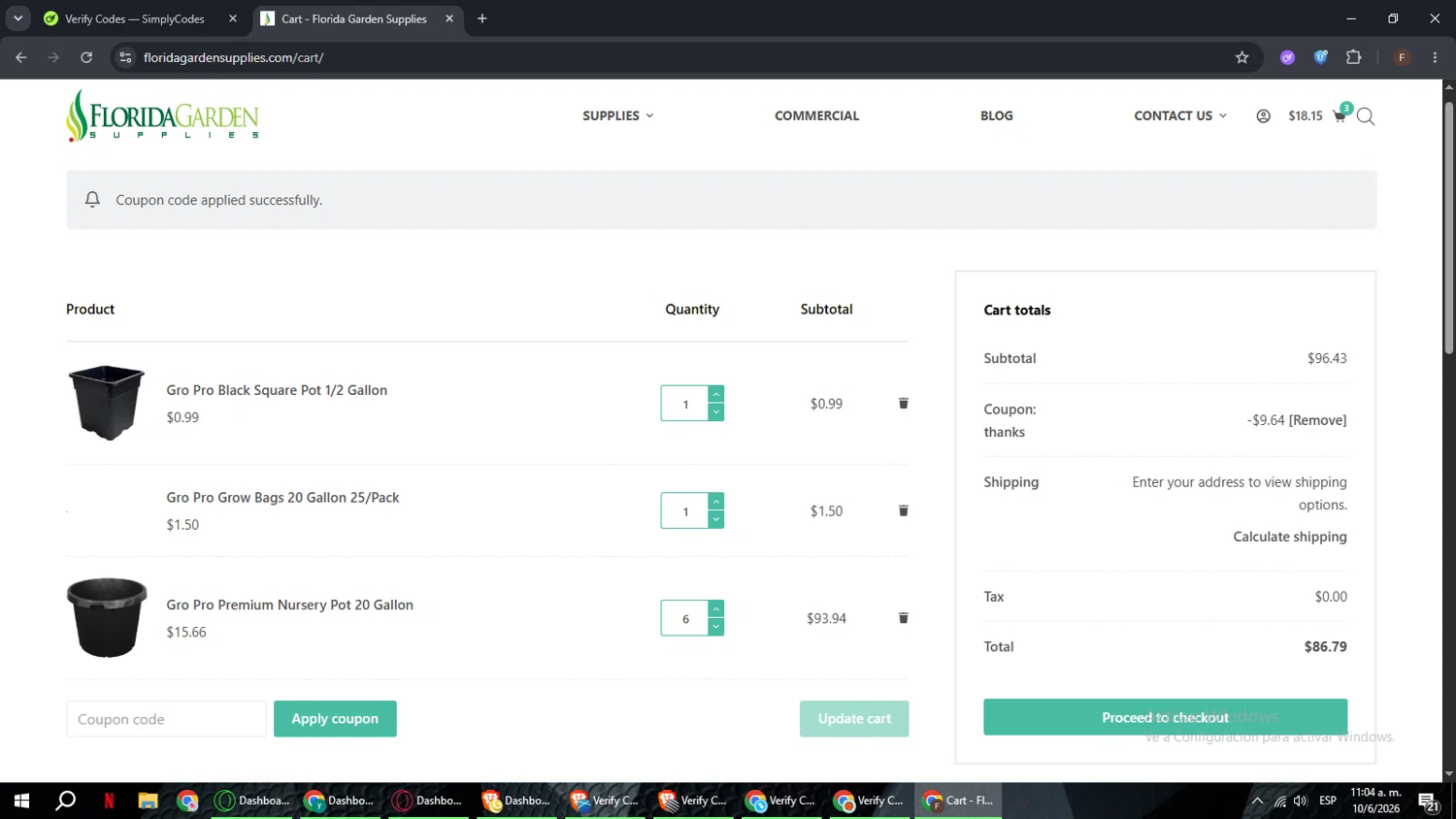Open Windows taskbar search
Viewport: 1456px width, 819px height.
point(65,801)
